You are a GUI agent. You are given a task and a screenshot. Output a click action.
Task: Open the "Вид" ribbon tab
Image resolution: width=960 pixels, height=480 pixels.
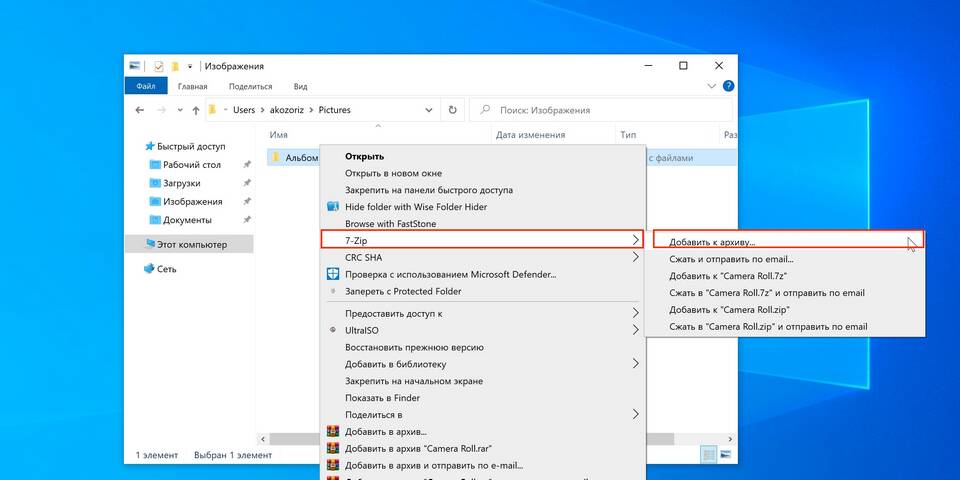(x=300, y=87)
